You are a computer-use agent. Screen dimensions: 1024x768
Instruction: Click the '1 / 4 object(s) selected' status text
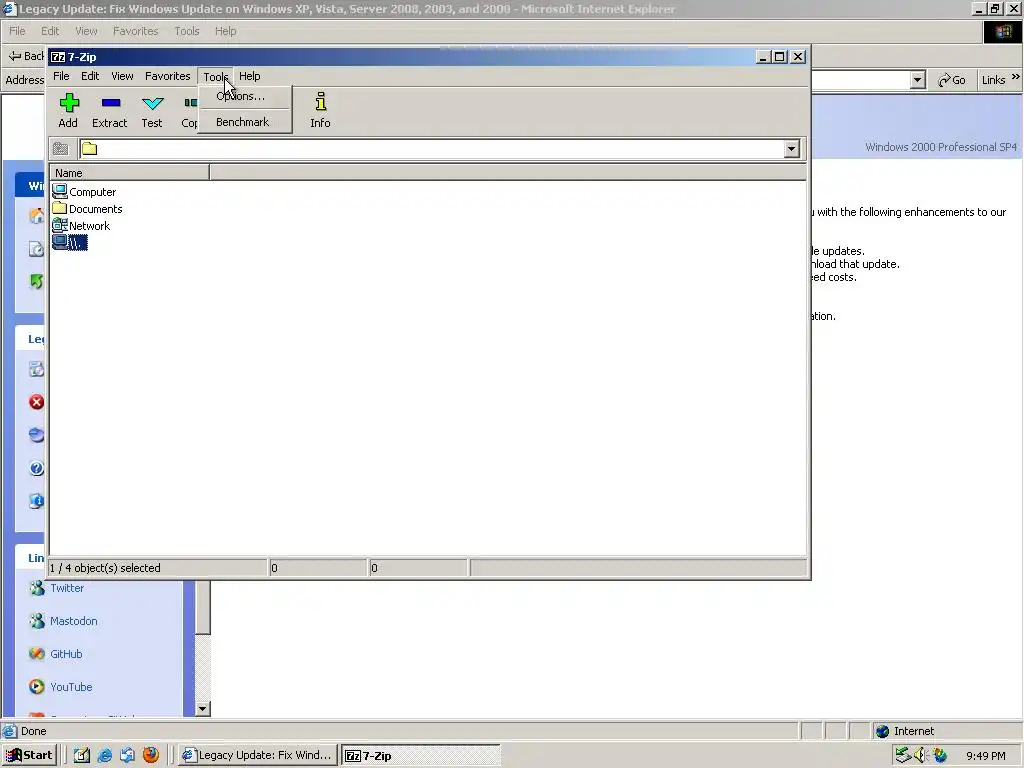click(105, 568)
